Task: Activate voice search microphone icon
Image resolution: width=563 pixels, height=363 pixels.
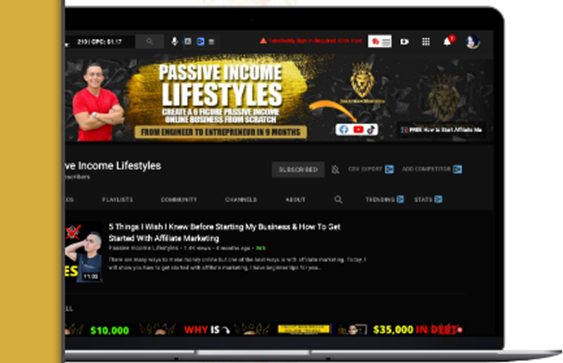Action: [175, 42]
